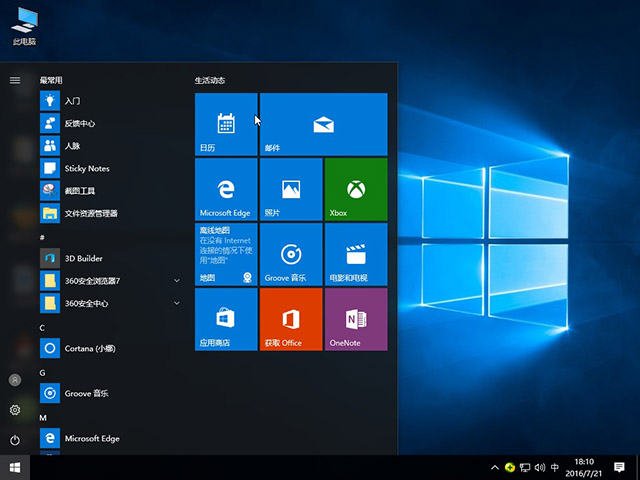The width and height of the screenshot is (640, 480).
Task: Open the OneNote tile
Action: (x=355, y=319)
